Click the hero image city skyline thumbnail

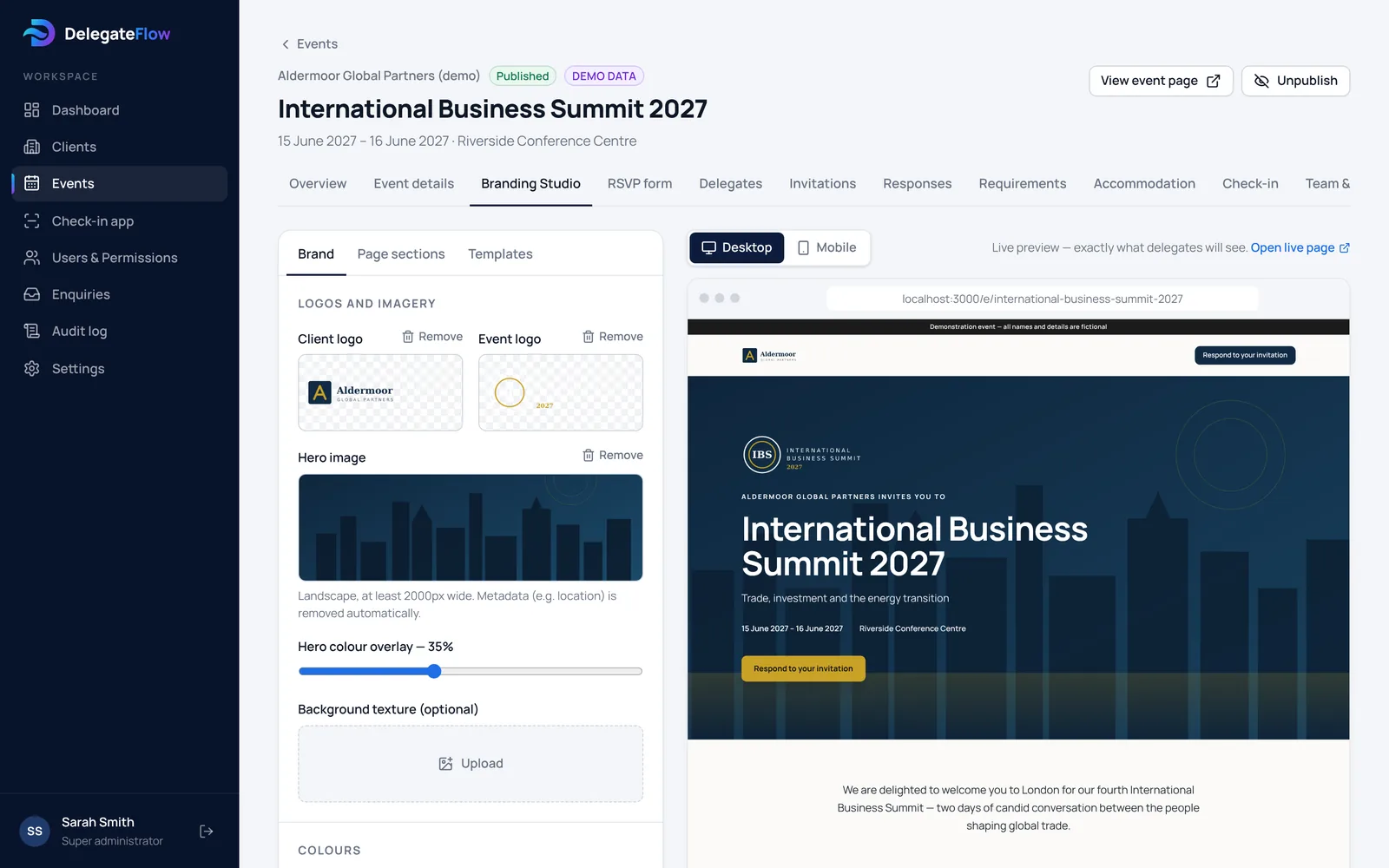point(471,528)
